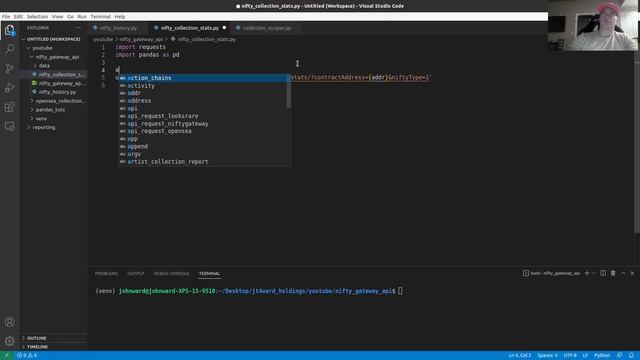Image resolution: width=640 pixels, height=360 pixels.
Task: Click breadcrumb youtube
Action: [x=103, y=40]
